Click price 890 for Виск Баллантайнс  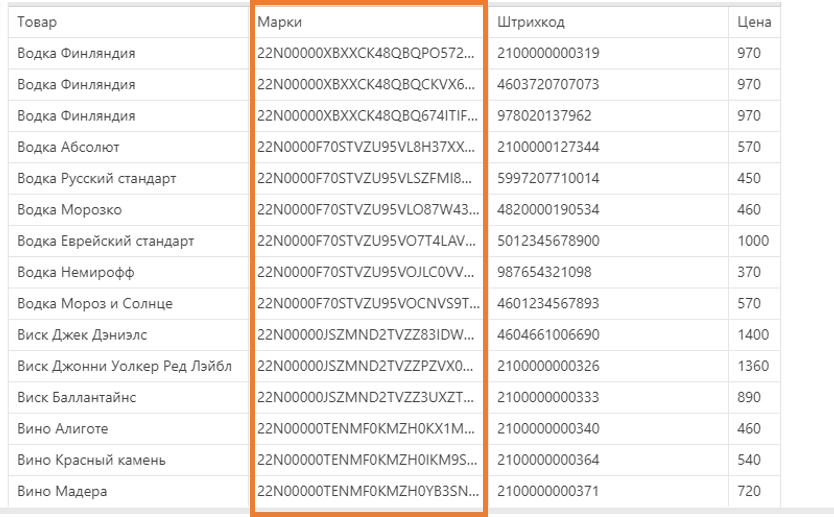click(749, 397)
